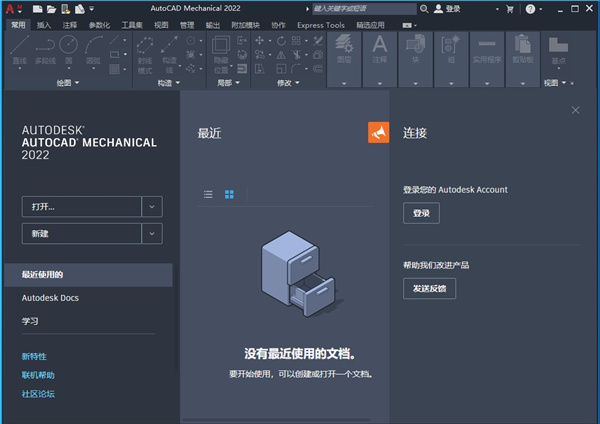The height and width of the screenshot is (424, 600).
Task: Expand the 打开 dropdown arrow
Action: click(x=152, y=206)
